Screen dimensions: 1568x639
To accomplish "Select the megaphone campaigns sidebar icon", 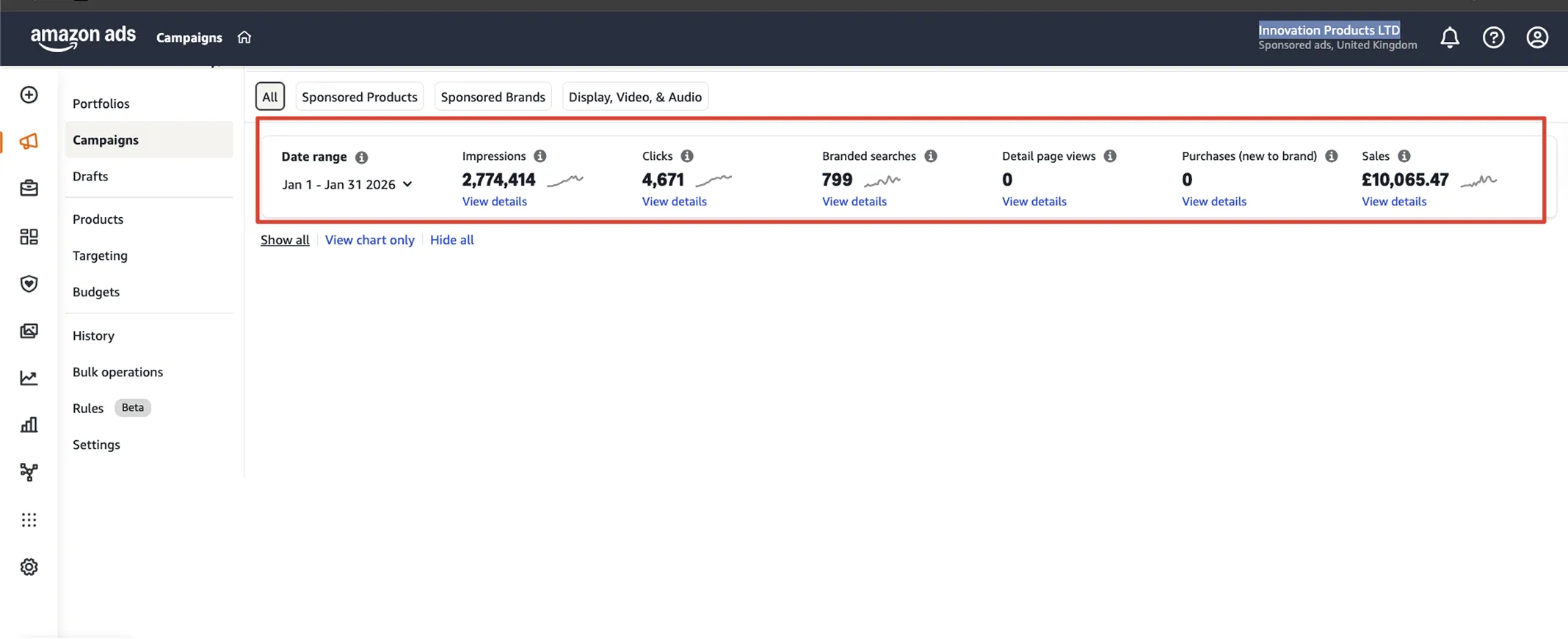I will tap(29, 141).
